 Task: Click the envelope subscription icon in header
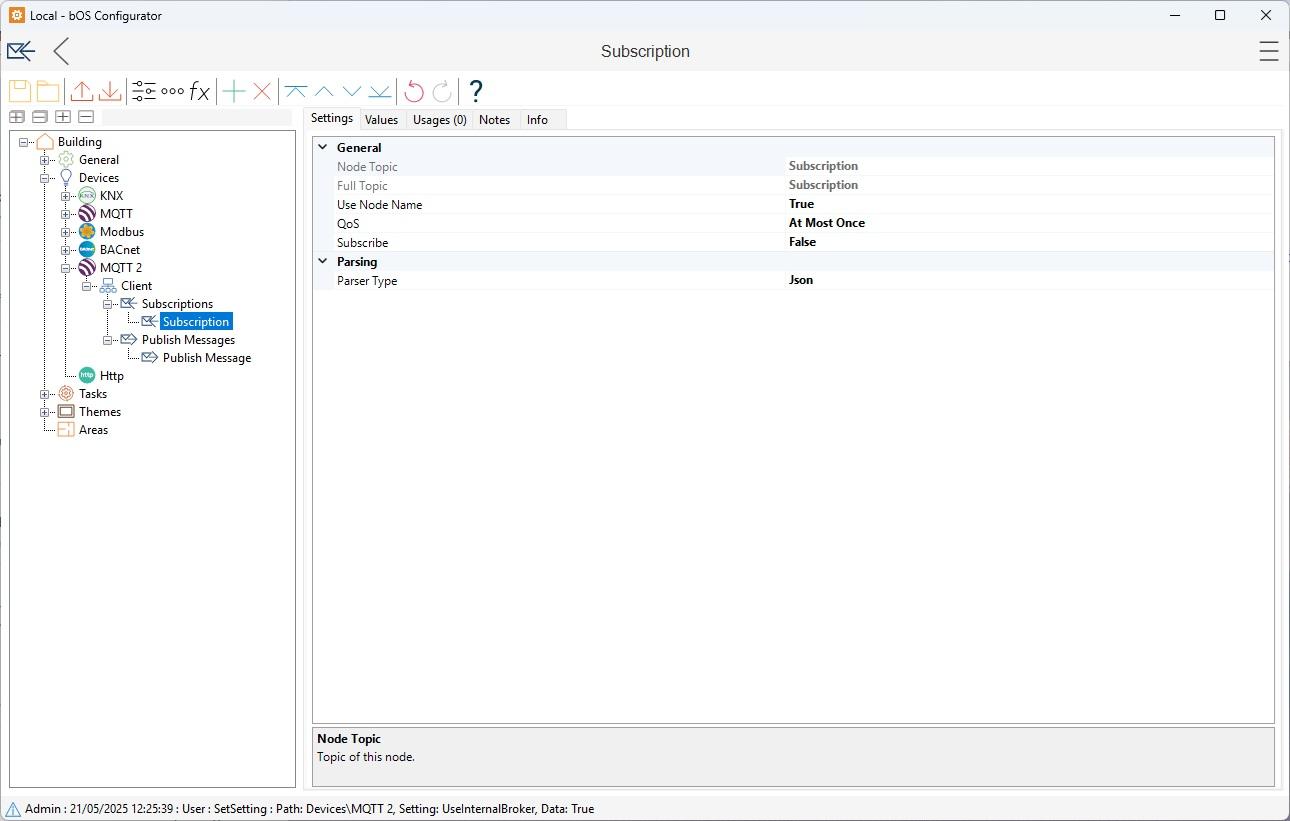tap(21, 51)
